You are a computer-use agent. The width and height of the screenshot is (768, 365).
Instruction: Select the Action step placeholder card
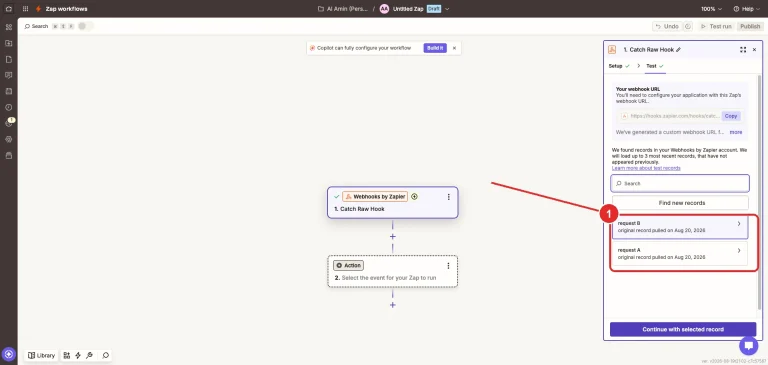pyautogui.click(x=392, y=271)
